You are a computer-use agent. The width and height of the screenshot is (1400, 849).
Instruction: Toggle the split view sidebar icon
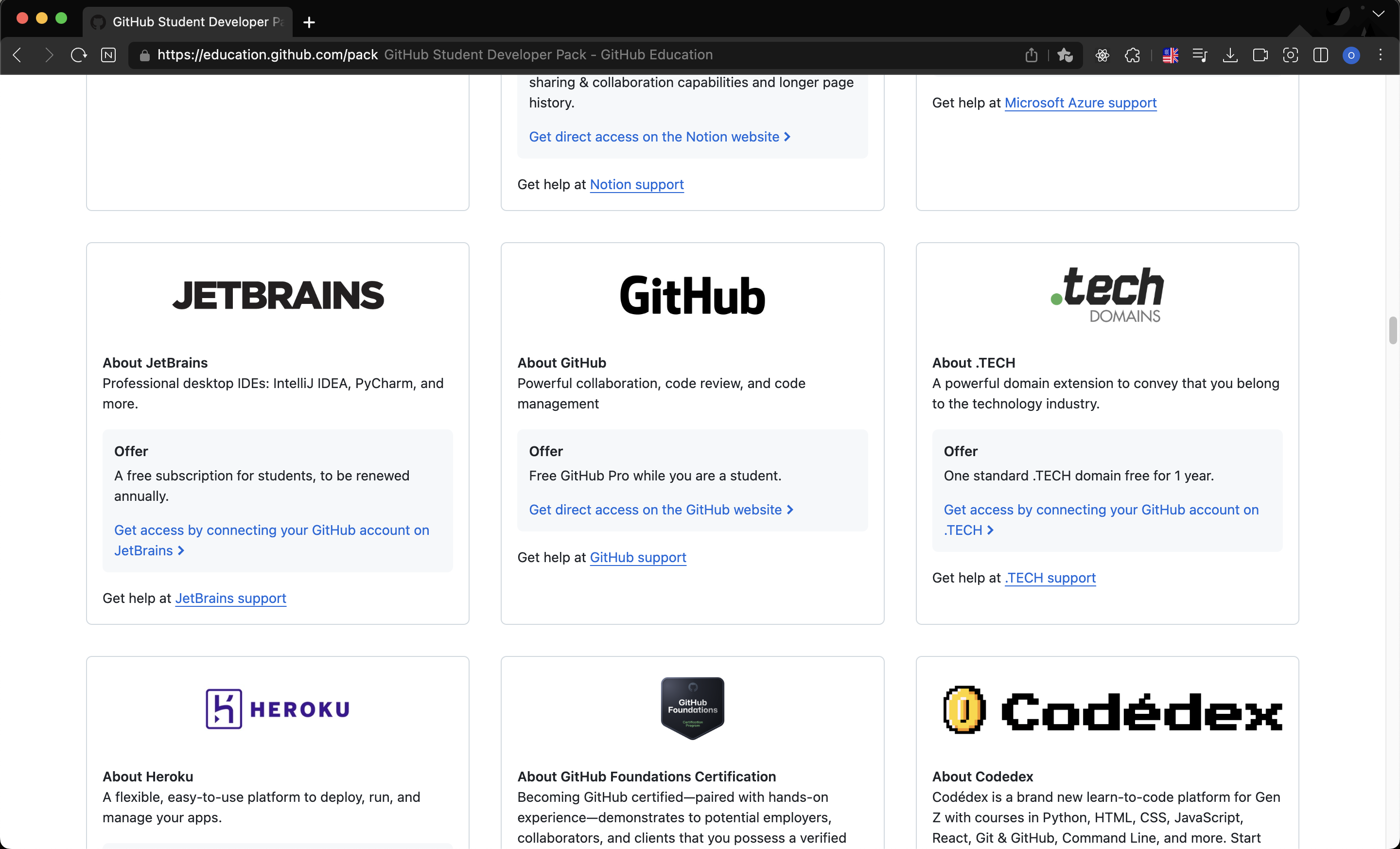(x=1320, y=55)
